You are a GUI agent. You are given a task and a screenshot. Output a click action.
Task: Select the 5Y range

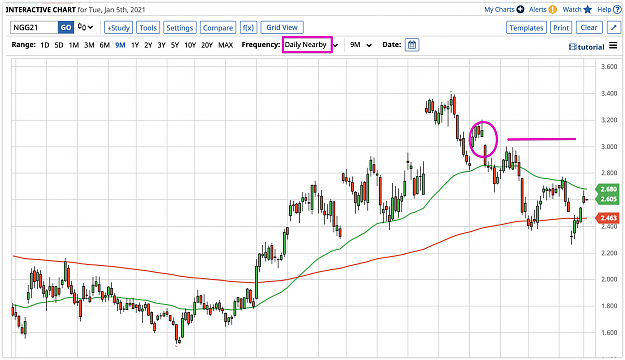click(175, 45)
